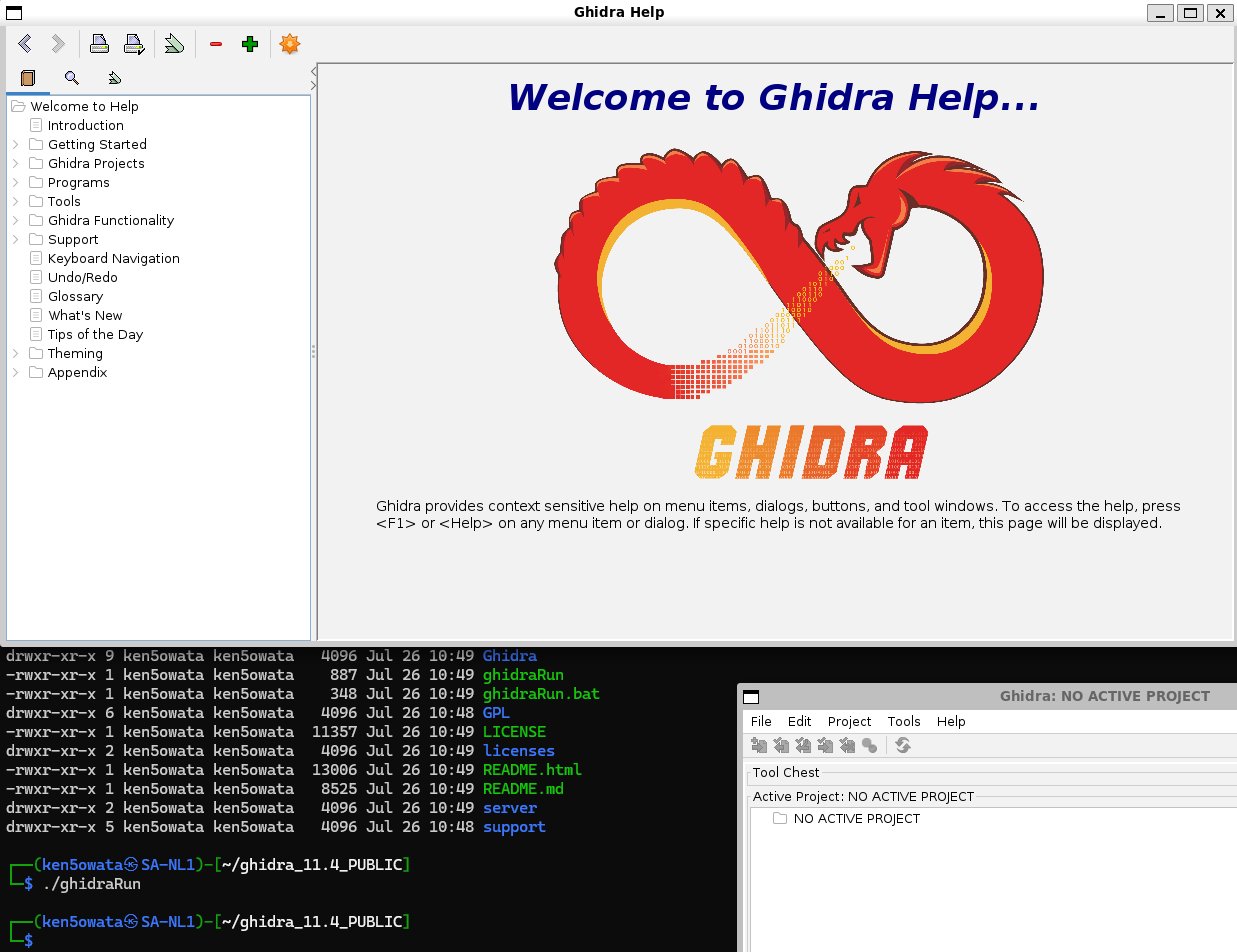Open the Undo/Redo help page
Viewport: 1237px width, 952px height.
tap(83, 277)
